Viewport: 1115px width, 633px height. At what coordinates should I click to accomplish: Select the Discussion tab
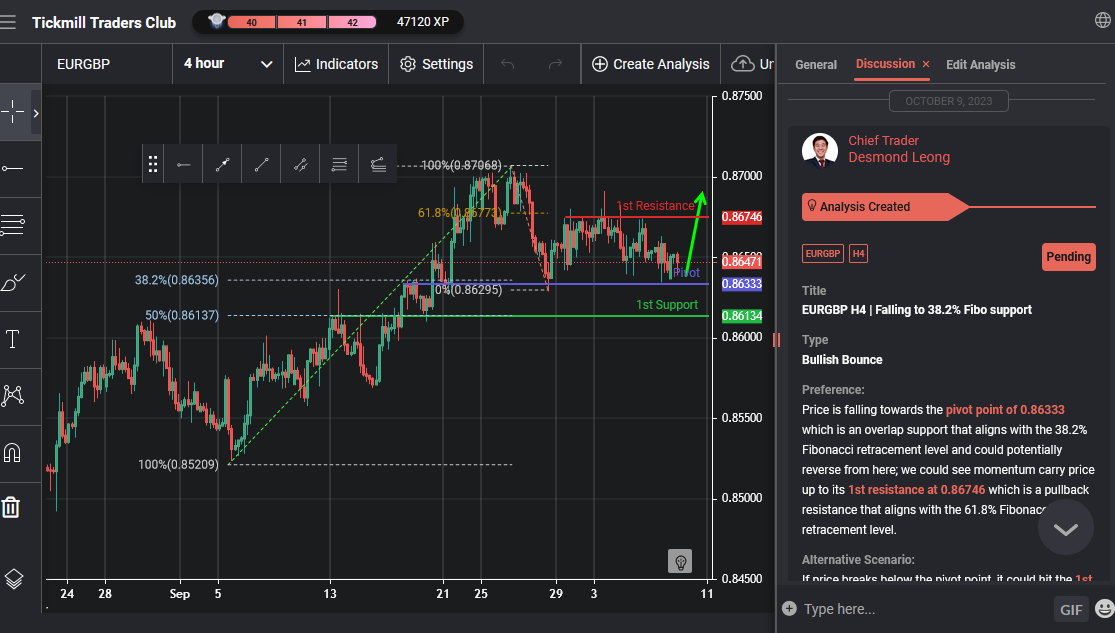click(885, 64)
